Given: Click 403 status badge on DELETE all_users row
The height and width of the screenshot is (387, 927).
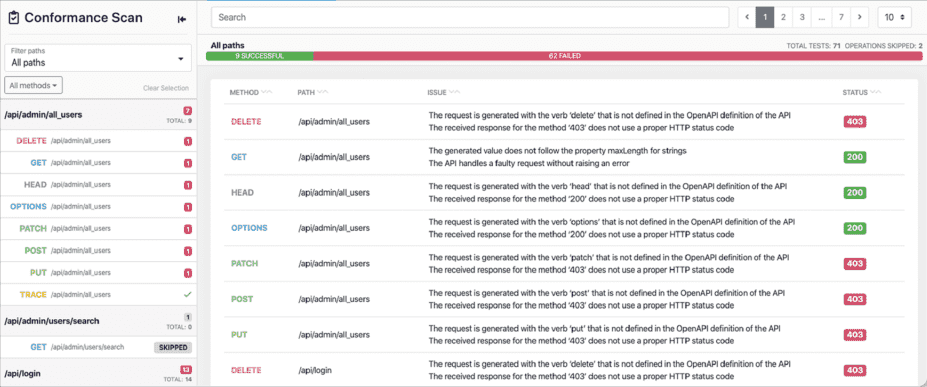Looking at the screenshot, I should tap(855, 122).
